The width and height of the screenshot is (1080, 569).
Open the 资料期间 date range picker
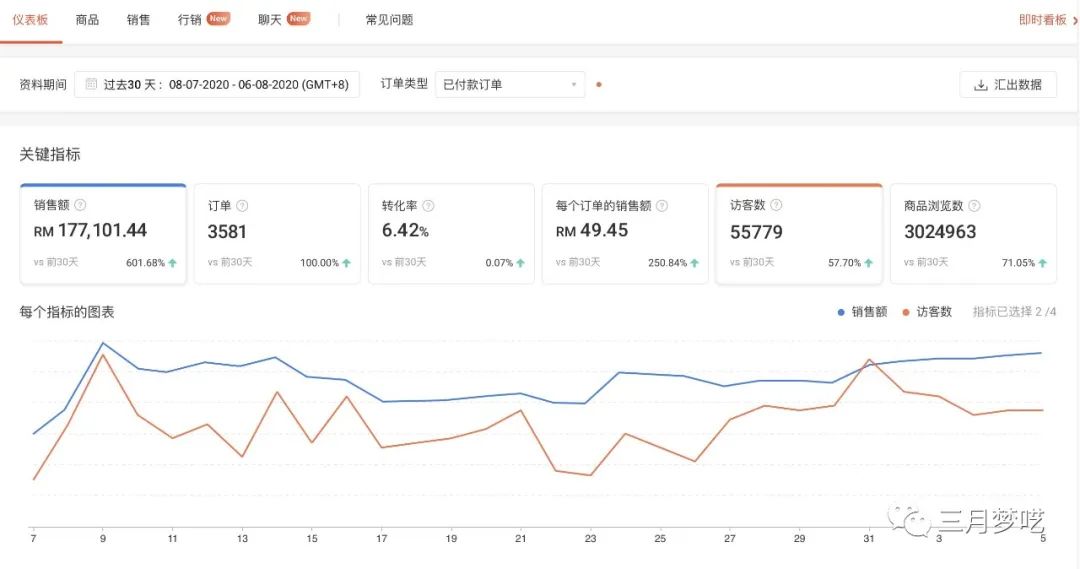coord(217,85)
